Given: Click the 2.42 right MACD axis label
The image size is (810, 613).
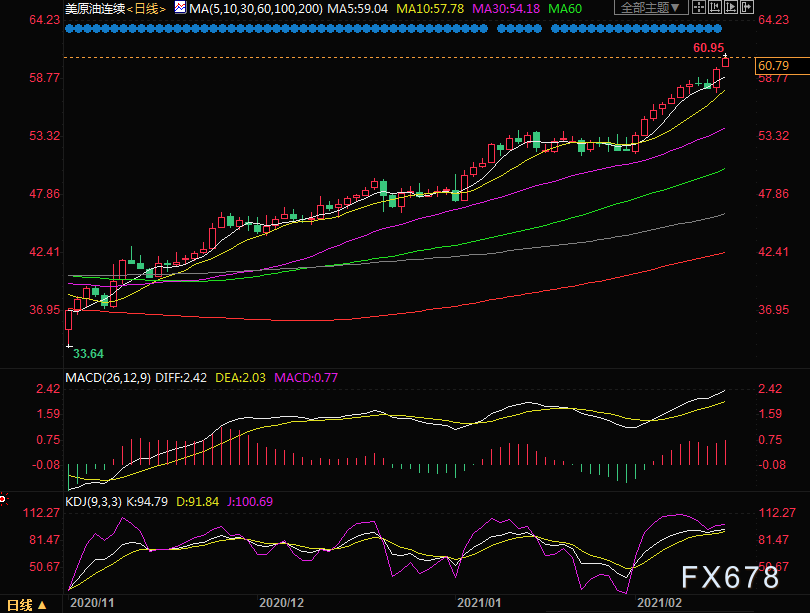Looking at the screenshot, I should (770, 389).
